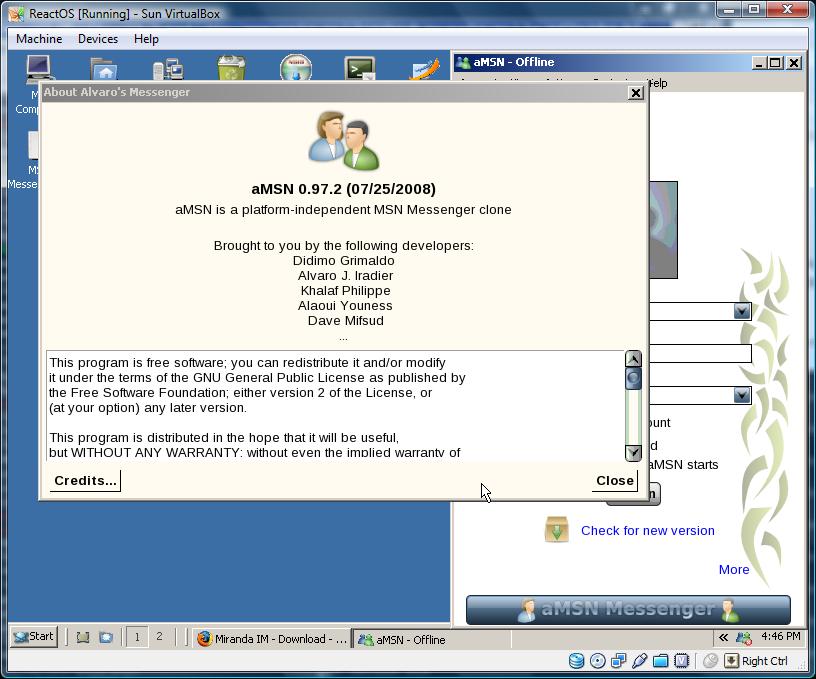Click the VirtualBox hard disk status icon
The width and height of the screenshot is (816, 679).
tap(577, 661)
